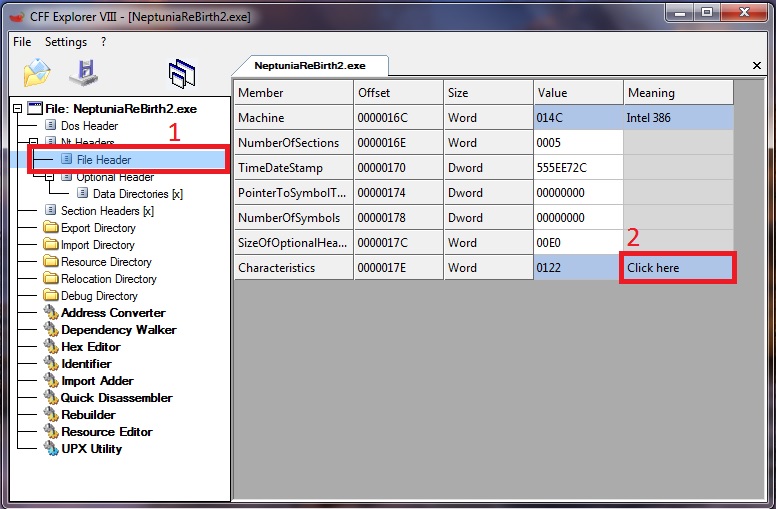The height and width of the screenshot is (509, 776).
Task: Edit SizeOfOptionalHeader value 00E0
Action: click(x=579, y=243)
